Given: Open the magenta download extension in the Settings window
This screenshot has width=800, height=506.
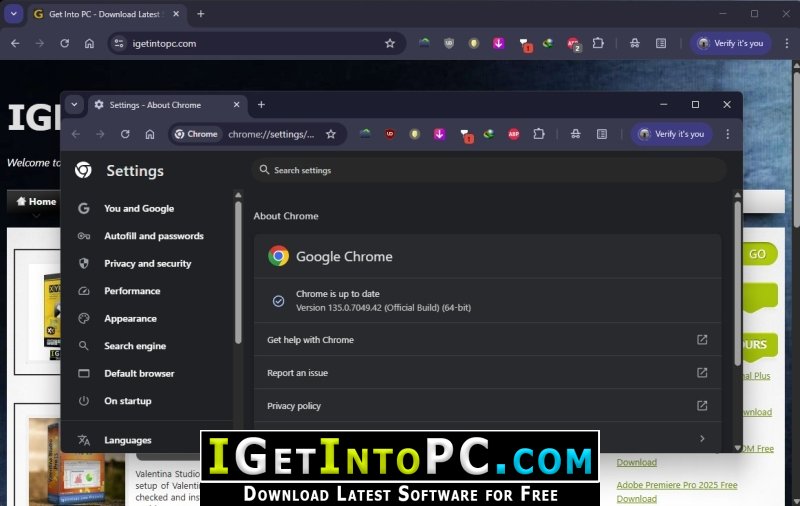Looking at the screenshot, I should click(439, 134).
